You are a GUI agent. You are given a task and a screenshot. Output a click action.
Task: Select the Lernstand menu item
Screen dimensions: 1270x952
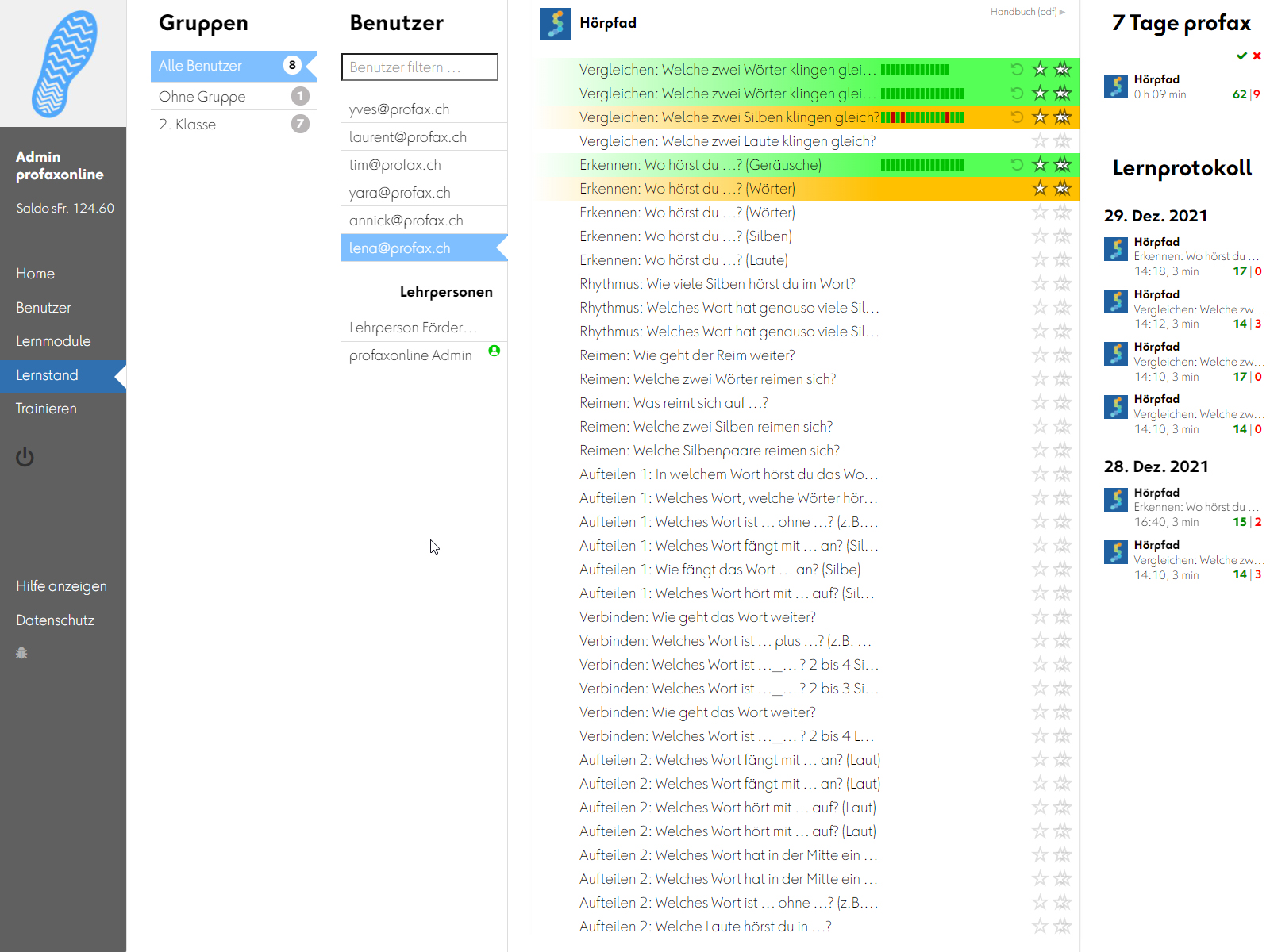pos(63,375)
